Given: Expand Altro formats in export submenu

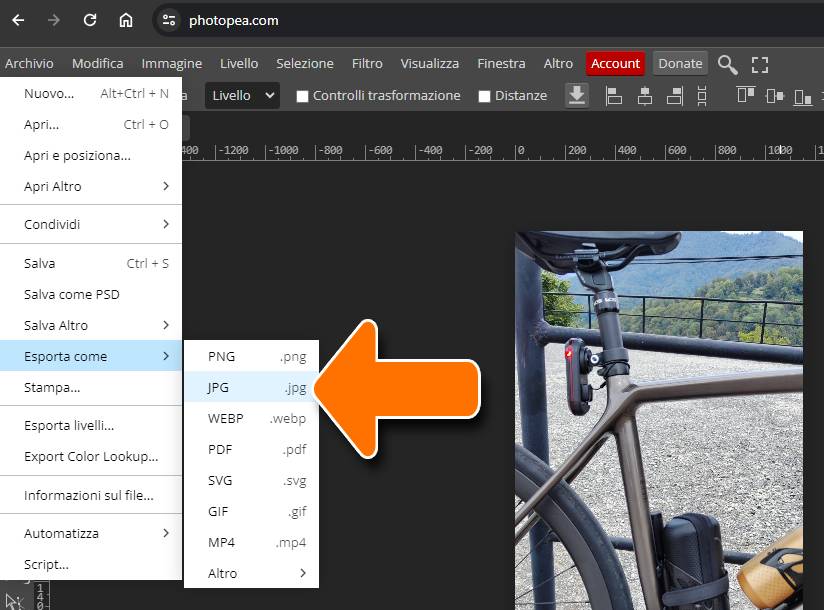Looking at the screenshot, I should [251, 573].
